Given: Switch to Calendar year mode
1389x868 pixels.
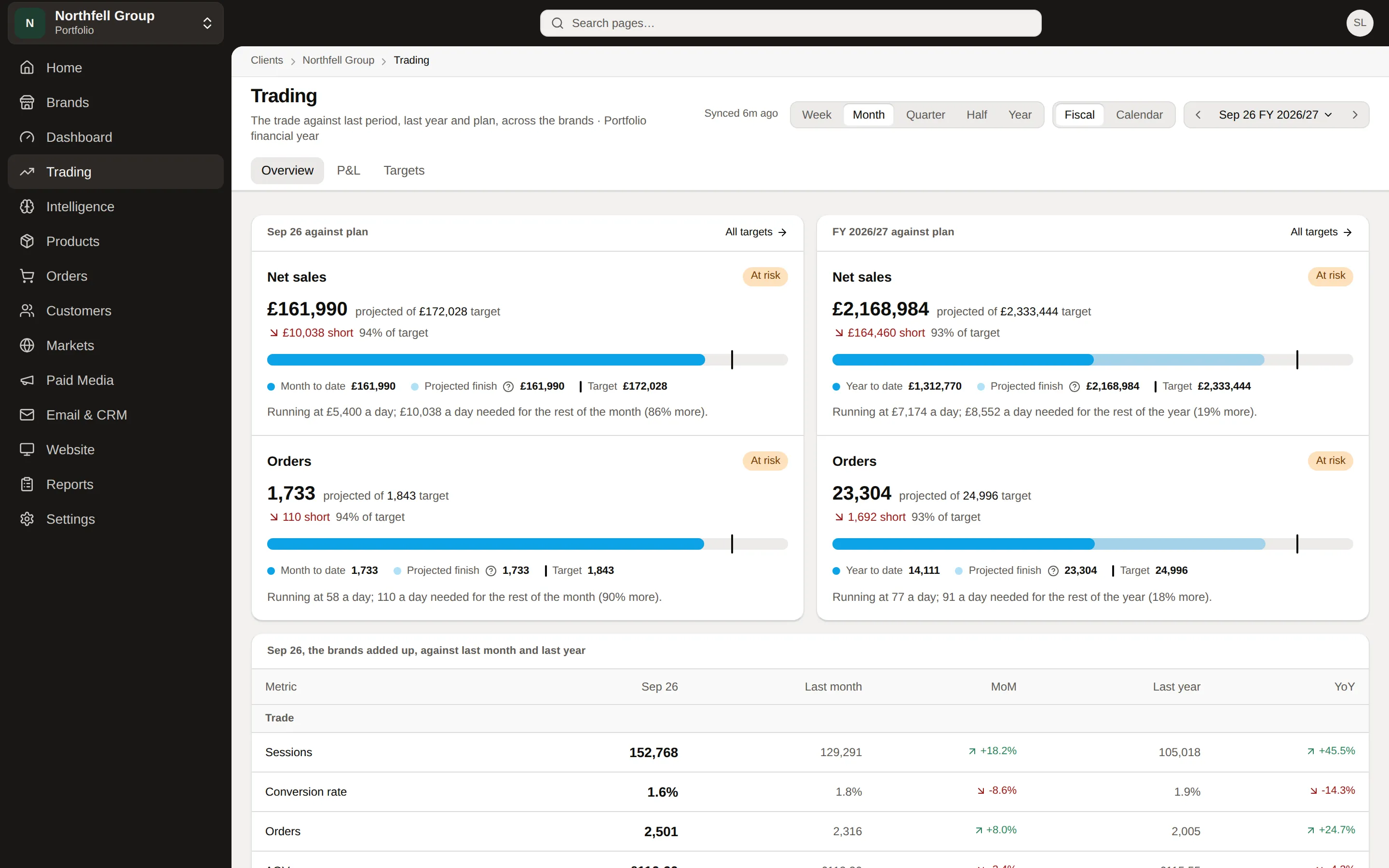Looking at the screenshot, I should (1139, 115).
